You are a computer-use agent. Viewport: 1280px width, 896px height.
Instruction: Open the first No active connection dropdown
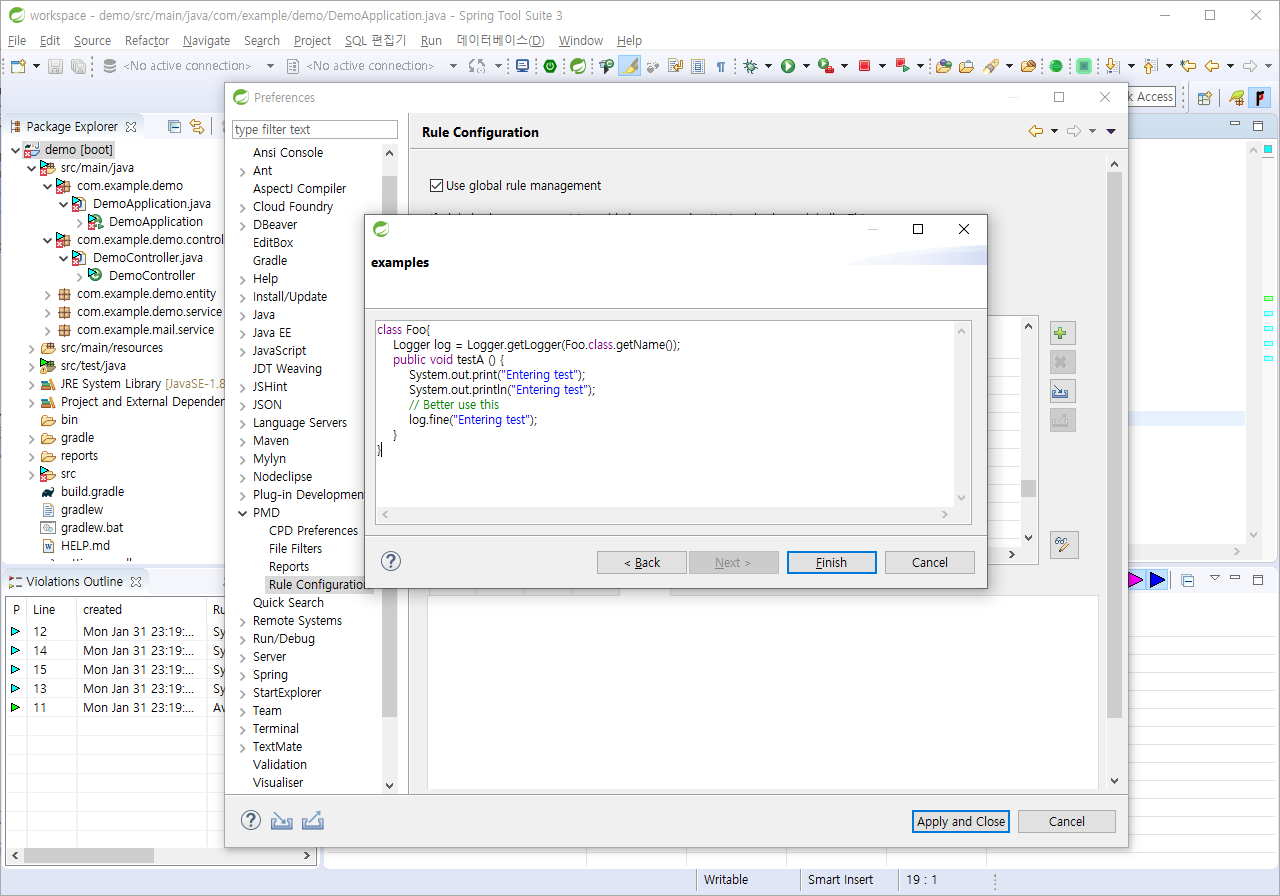click(x=270, y=66)
